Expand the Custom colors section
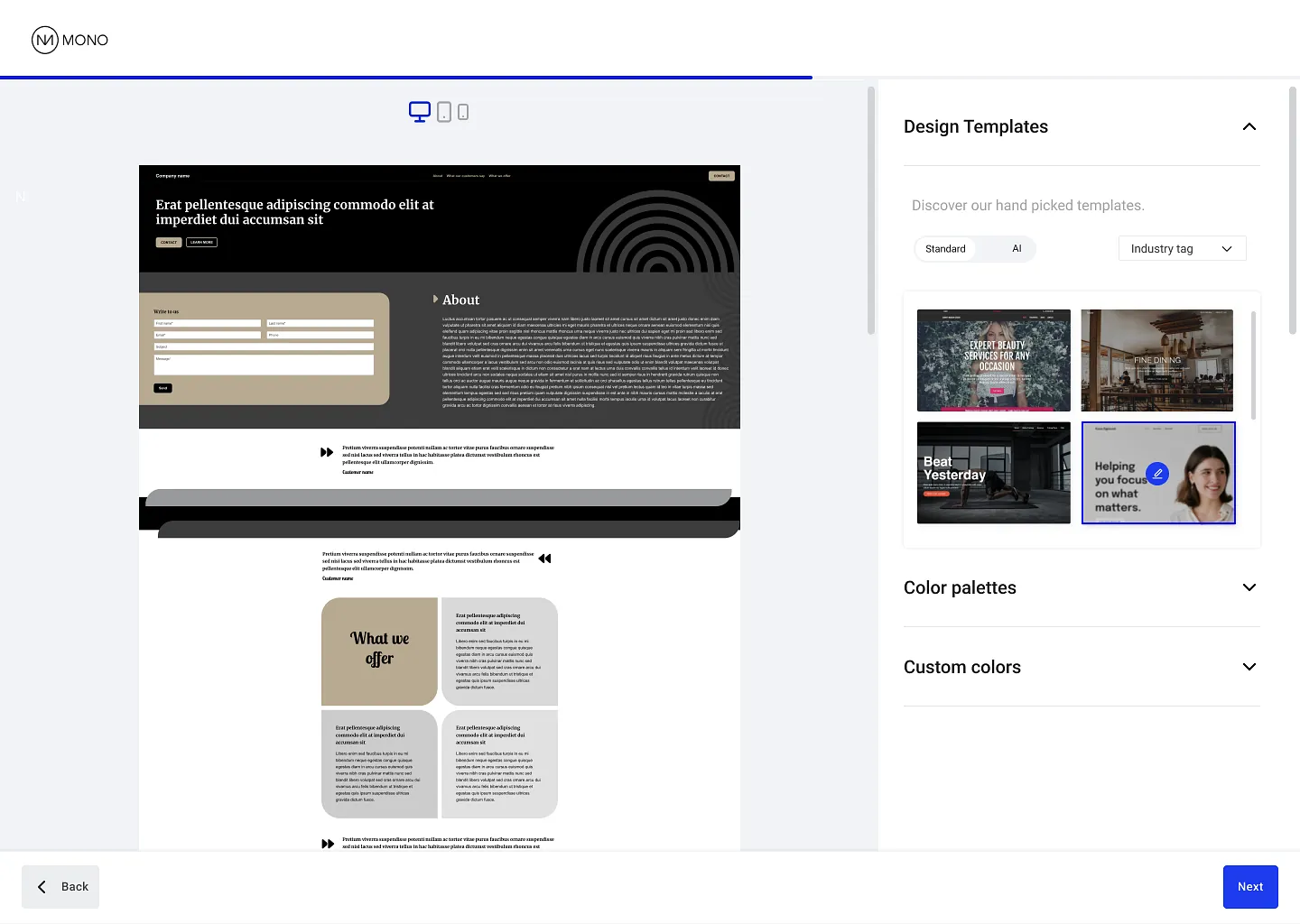Image resolution: width=1300 pixels, height=924 pixels. tap(1249, 667)
